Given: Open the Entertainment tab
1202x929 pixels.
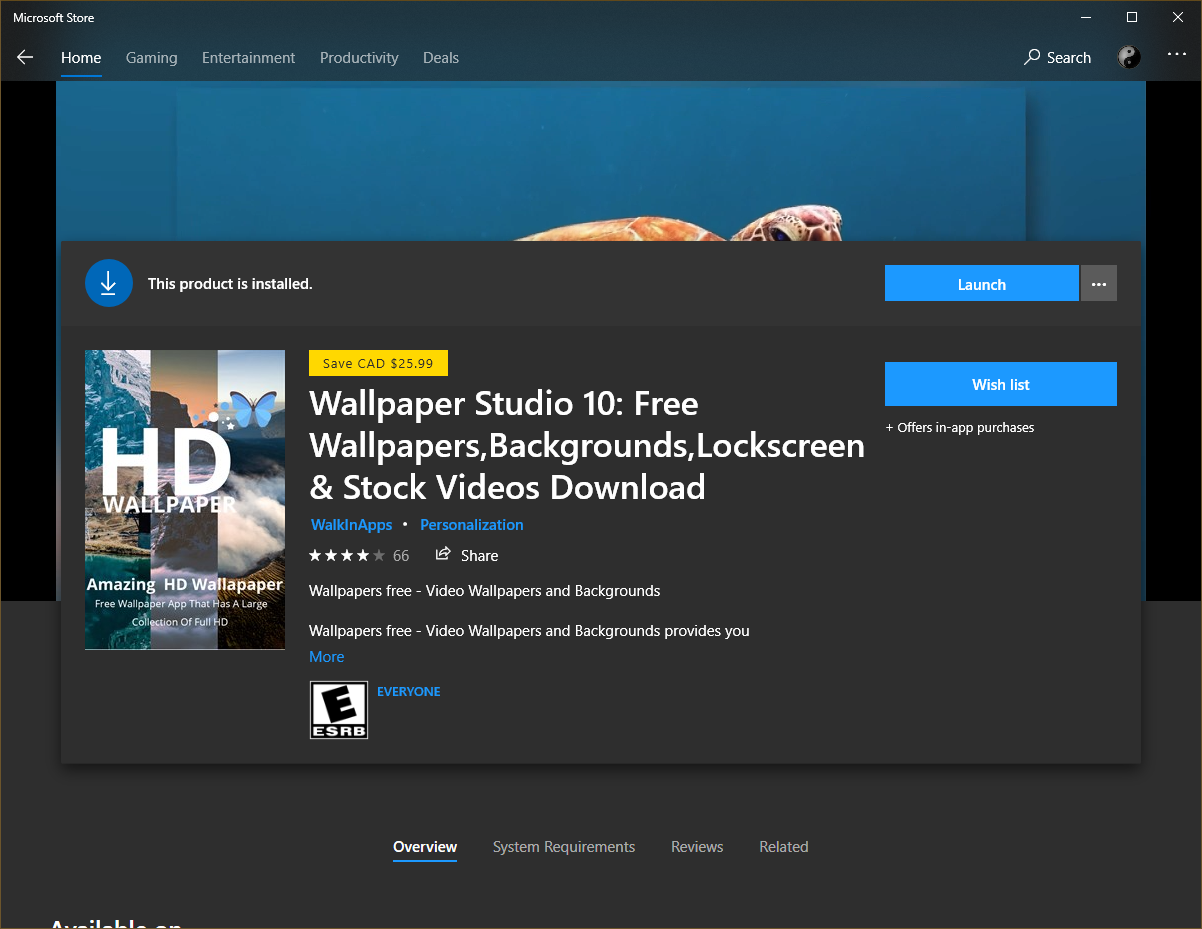Looking at the screenshot, I should 249,58.
